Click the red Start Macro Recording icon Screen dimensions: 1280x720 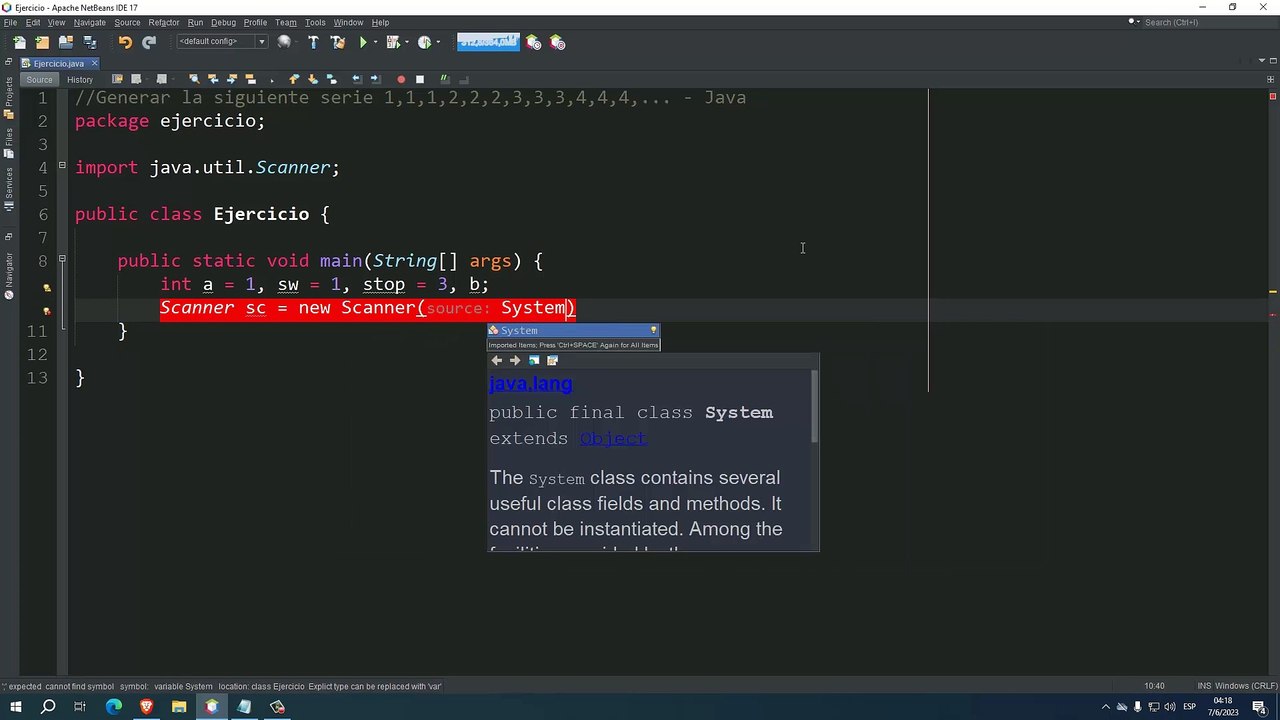click(401, 79)
